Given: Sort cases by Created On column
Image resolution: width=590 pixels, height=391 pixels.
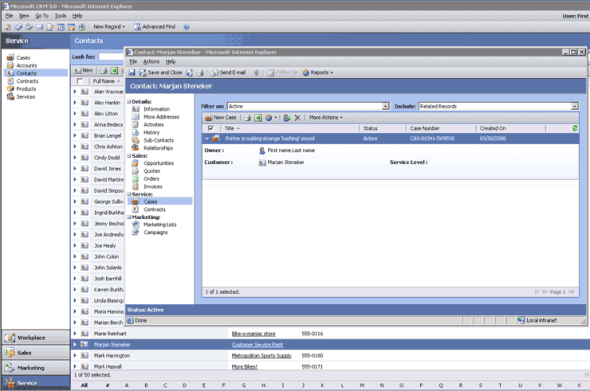Looking at the screenshot, I should pos(493,128).
